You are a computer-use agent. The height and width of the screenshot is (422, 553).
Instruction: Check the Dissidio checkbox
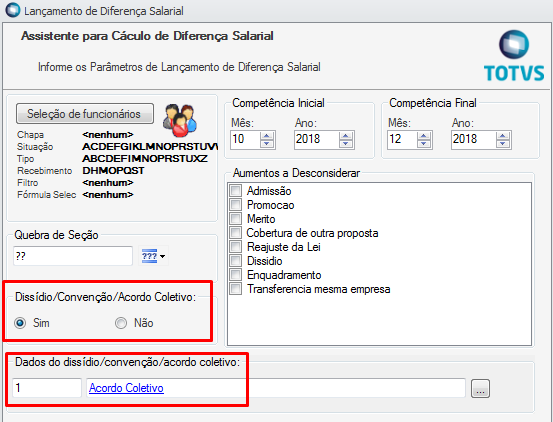(x=236, y=261)
